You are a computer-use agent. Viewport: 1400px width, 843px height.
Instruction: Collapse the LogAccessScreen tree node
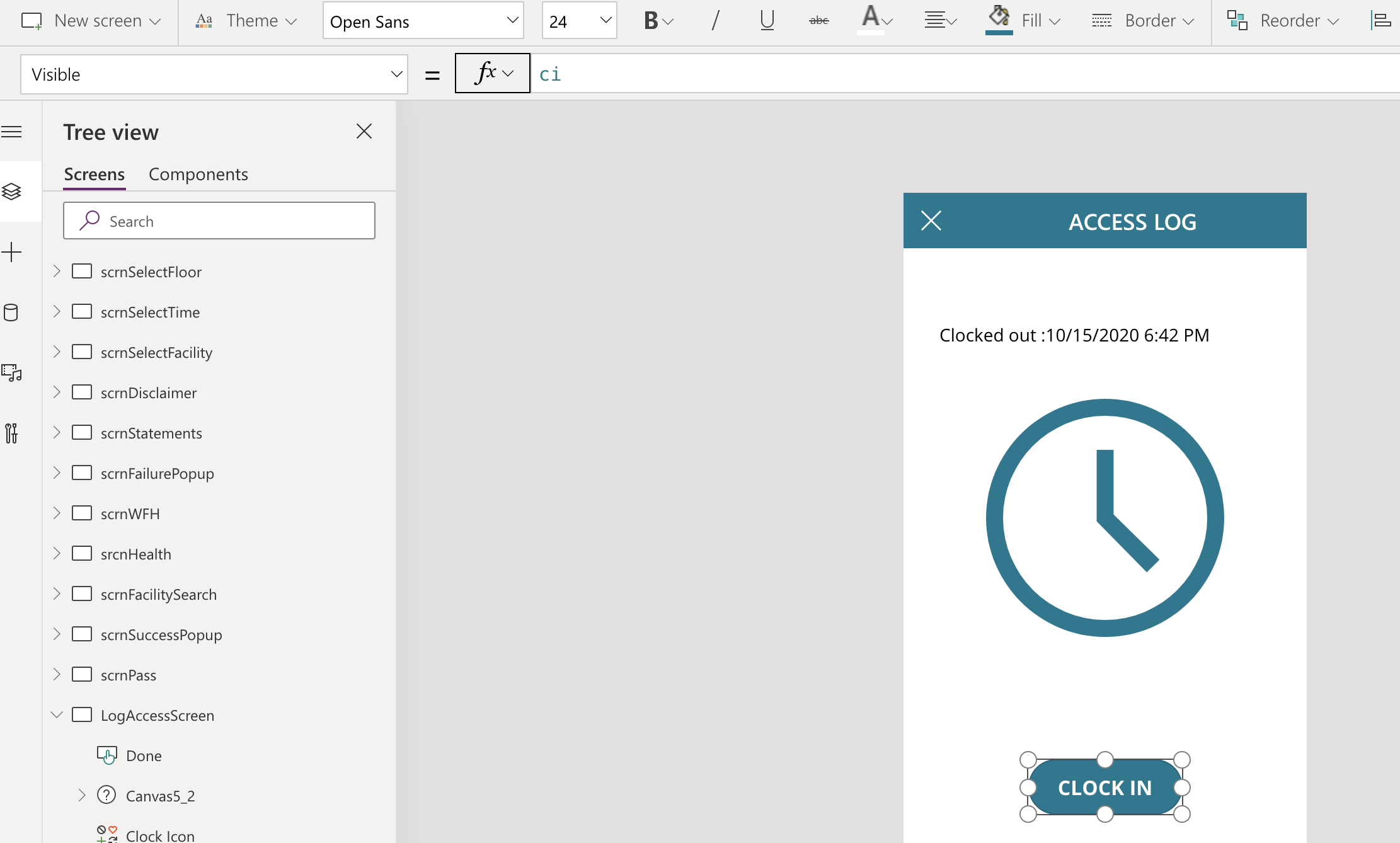(56, 714)
